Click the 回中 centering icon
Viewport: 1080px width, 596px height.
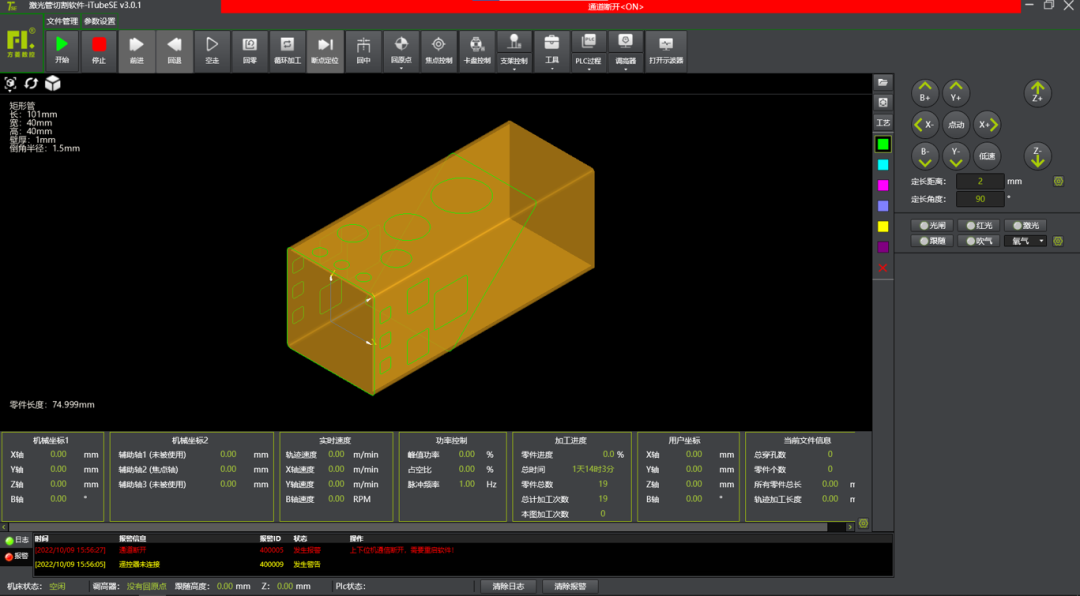tap(363, 50)
